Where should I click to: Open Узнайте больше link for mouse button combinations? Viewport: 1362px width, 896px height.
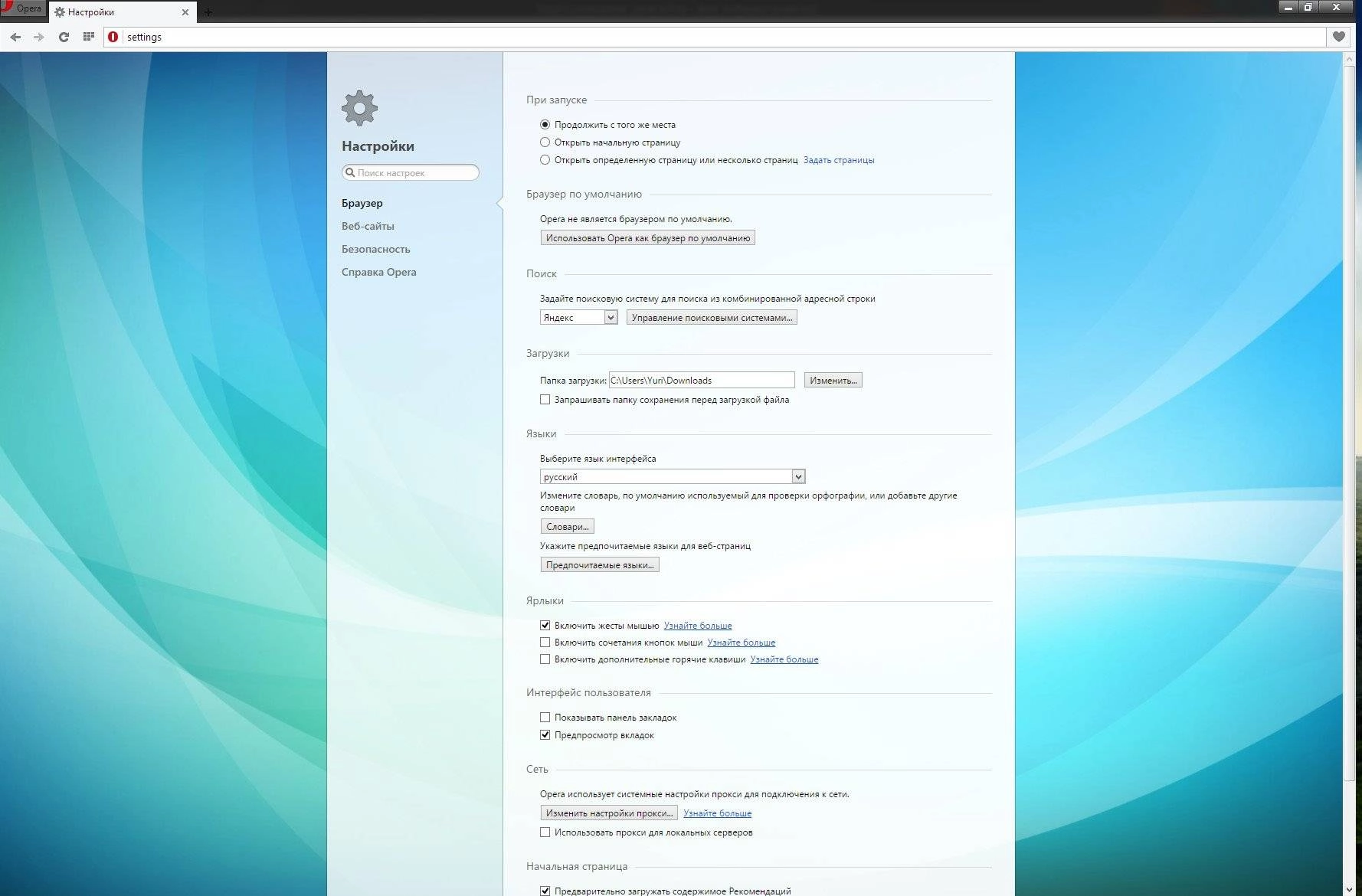click(x=742, y=643)
